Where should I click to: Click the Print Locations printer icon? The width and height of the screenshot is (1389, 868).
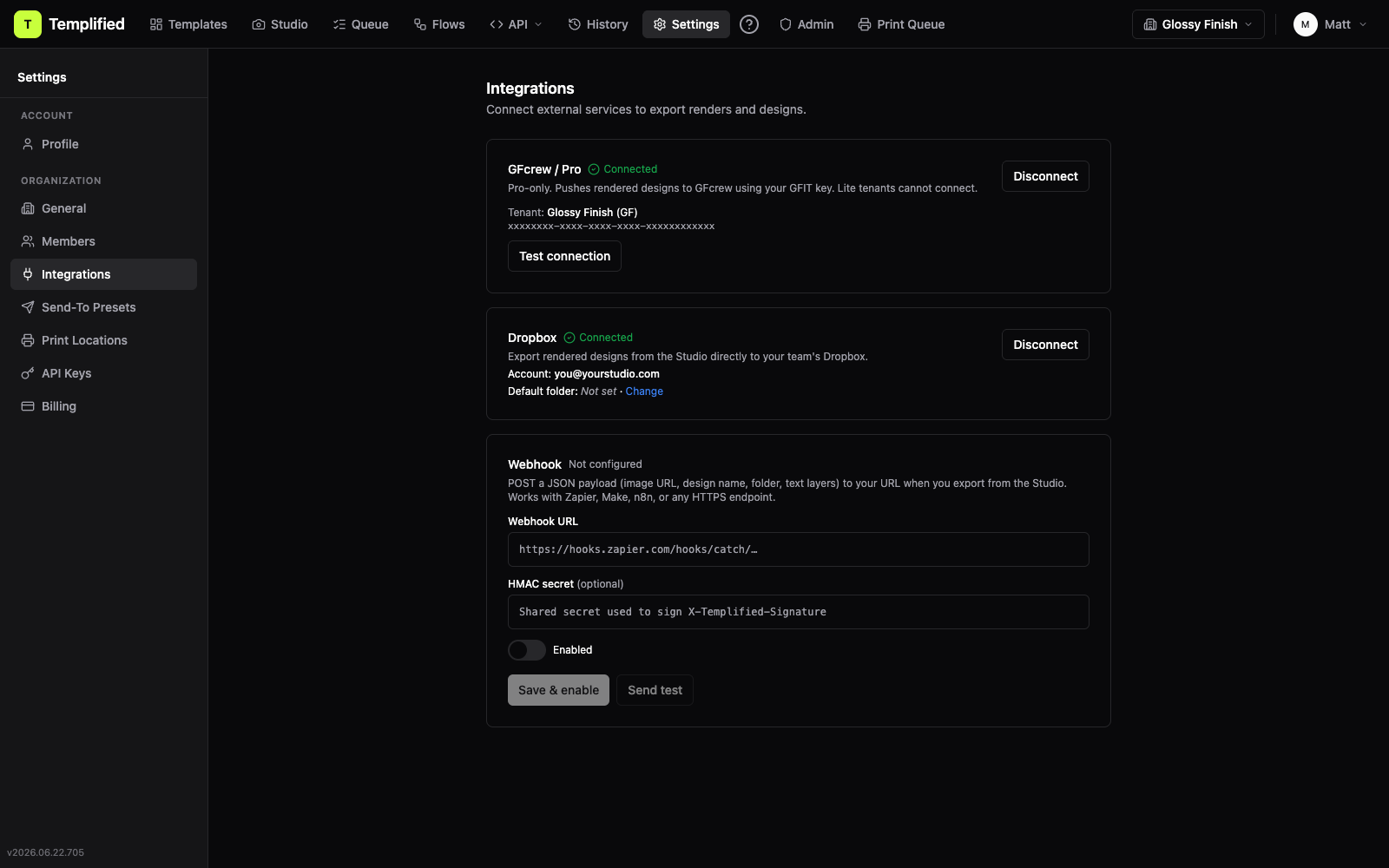[28, 340]
